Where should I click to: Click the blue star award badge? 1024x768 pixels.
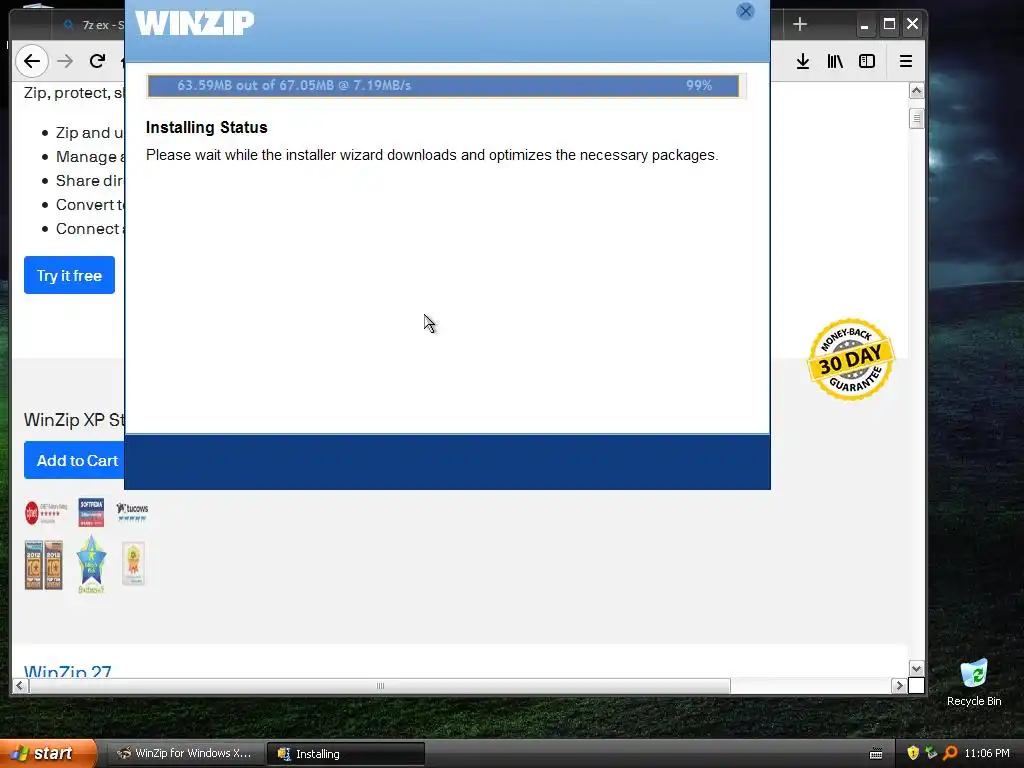tap(91, 564)
